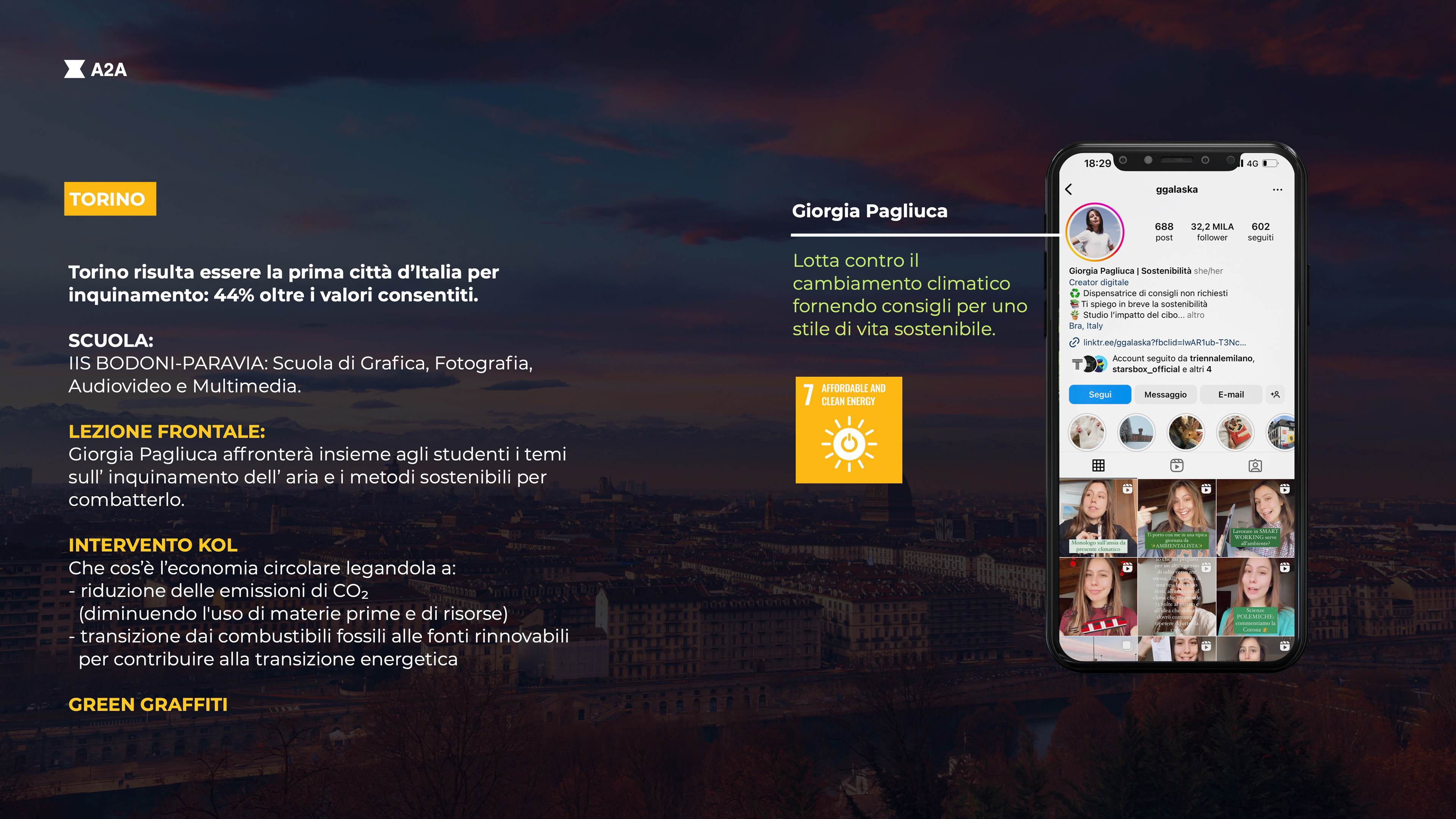This screenshot has height=819, width=1456.
Task: Open the squirrel story highlight
Action: point(1186,432)
